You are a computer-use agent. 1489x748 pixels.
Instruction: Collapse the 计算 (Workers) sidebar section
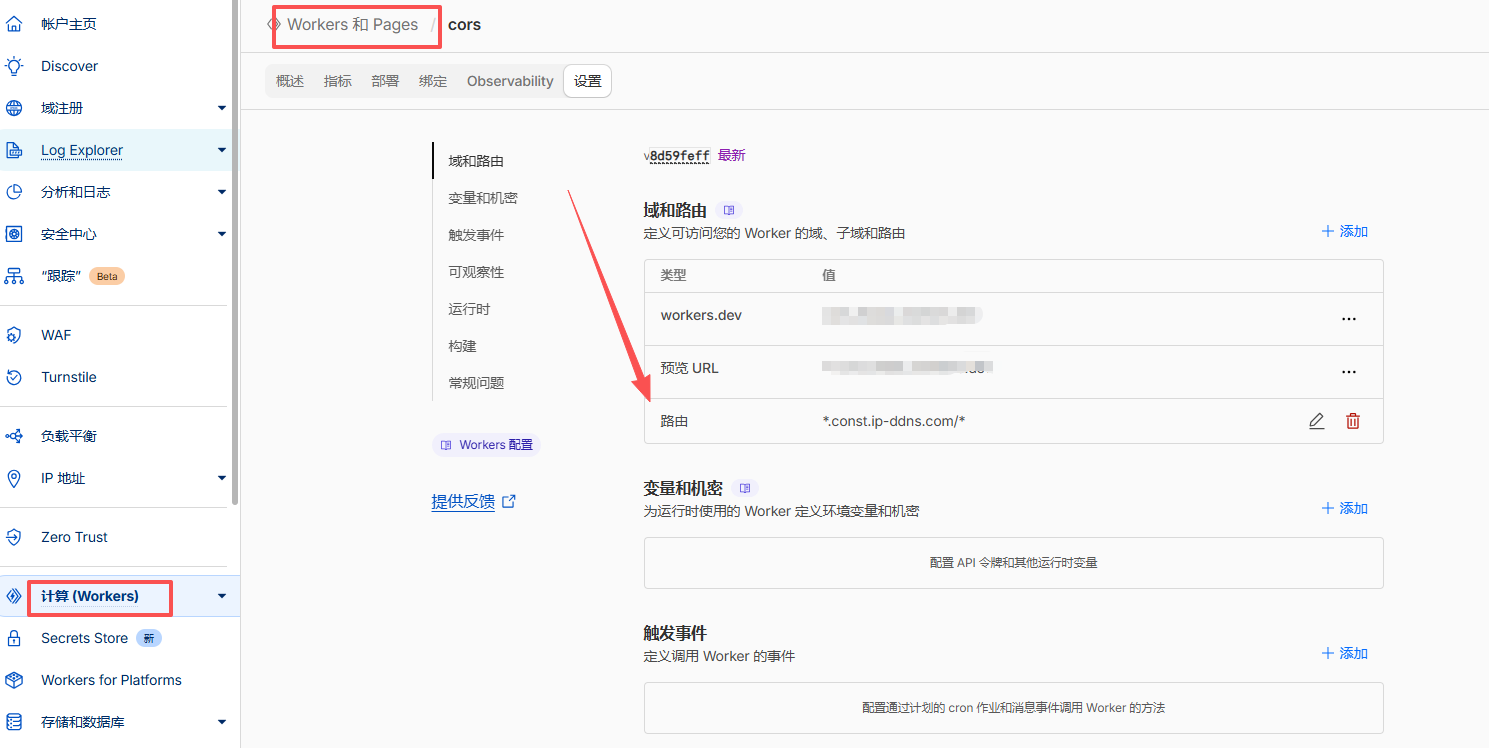click(221, 596)
